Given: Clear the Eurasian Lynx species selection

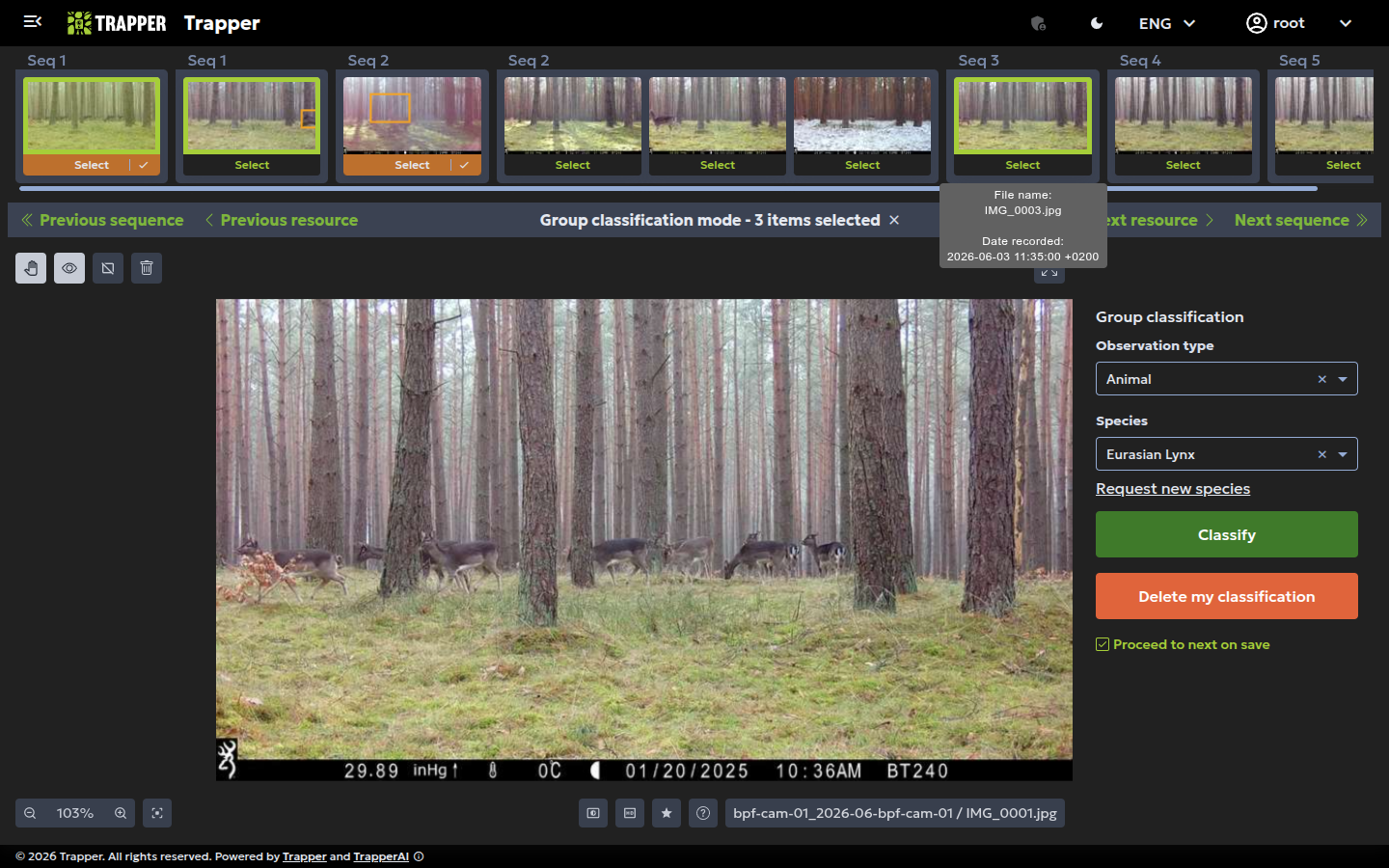Looking at the screenshot, I should [x=1322, y=454].
